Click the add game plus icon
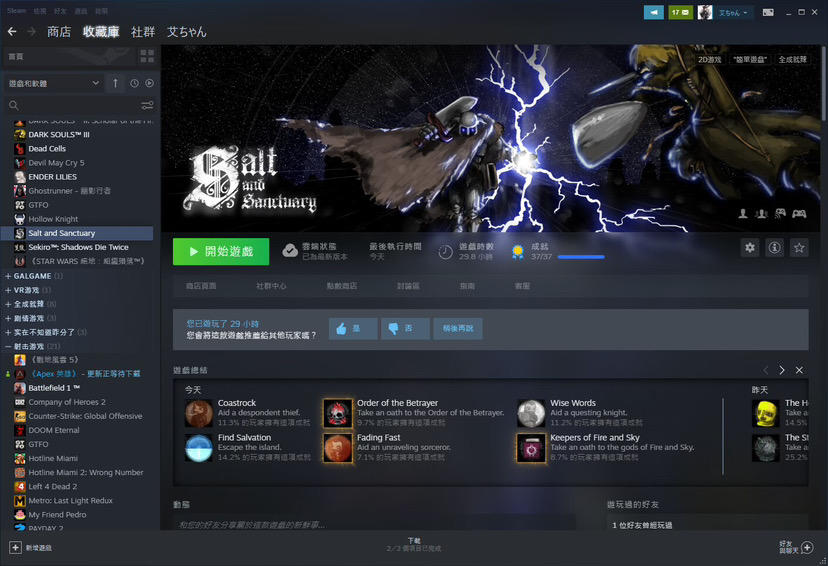This screenshot has height=566, width=828. [x=15, y=548]
